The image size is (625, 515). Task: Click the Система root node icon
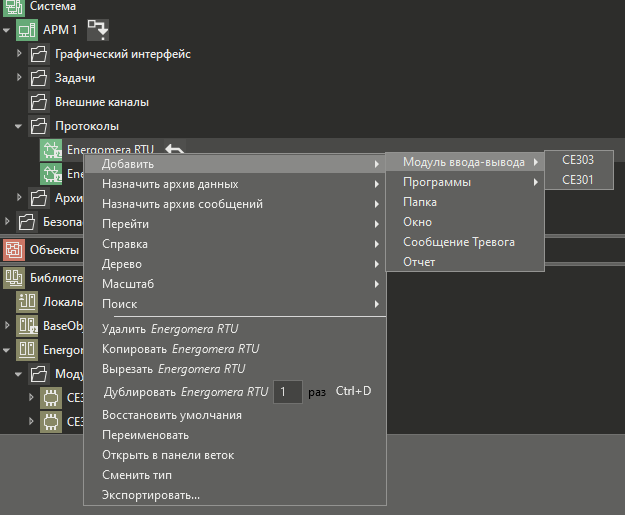14,6
